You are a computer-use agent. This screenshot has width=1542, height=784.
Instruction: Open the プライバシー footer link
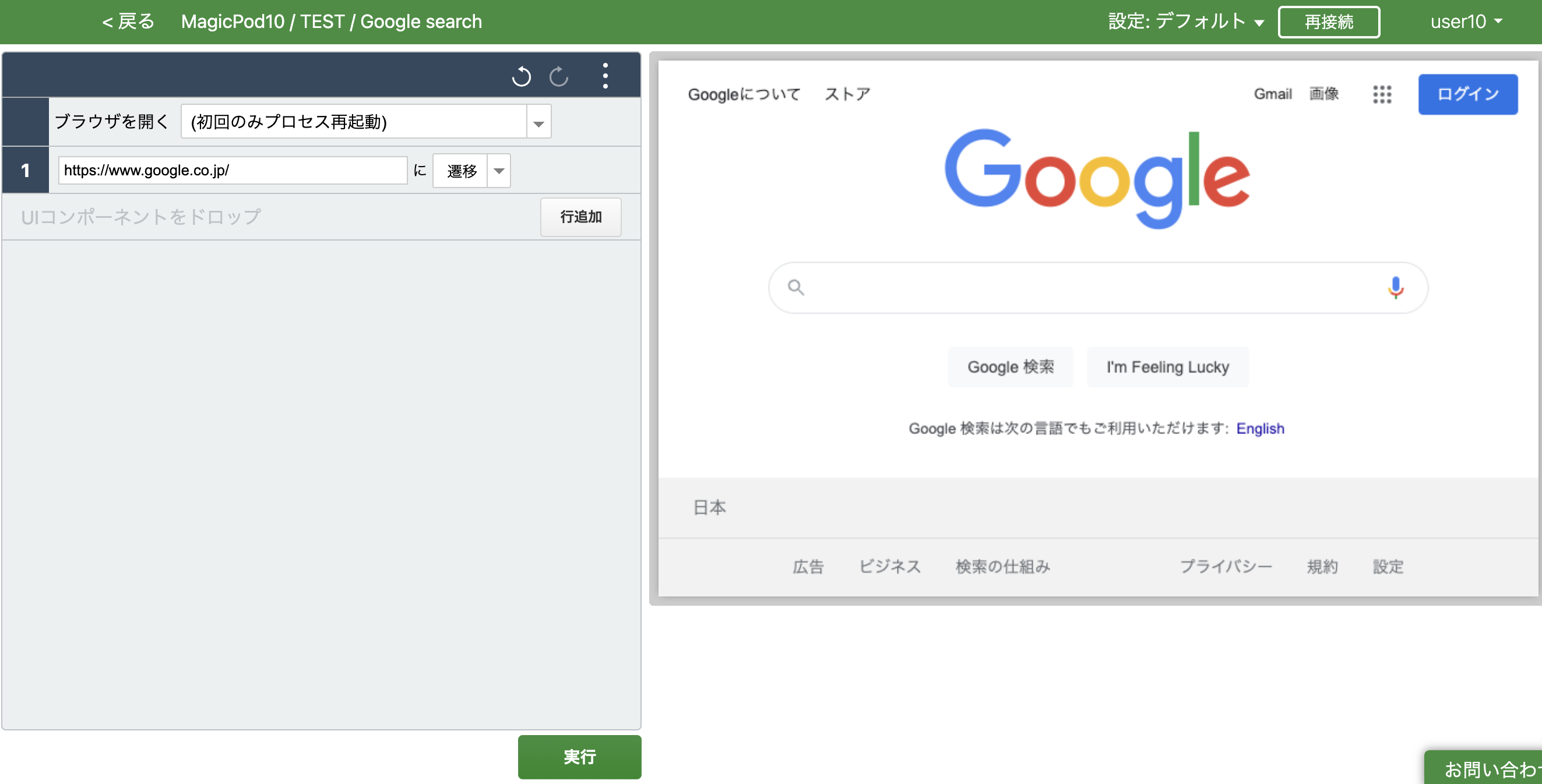click(1226, 566)
